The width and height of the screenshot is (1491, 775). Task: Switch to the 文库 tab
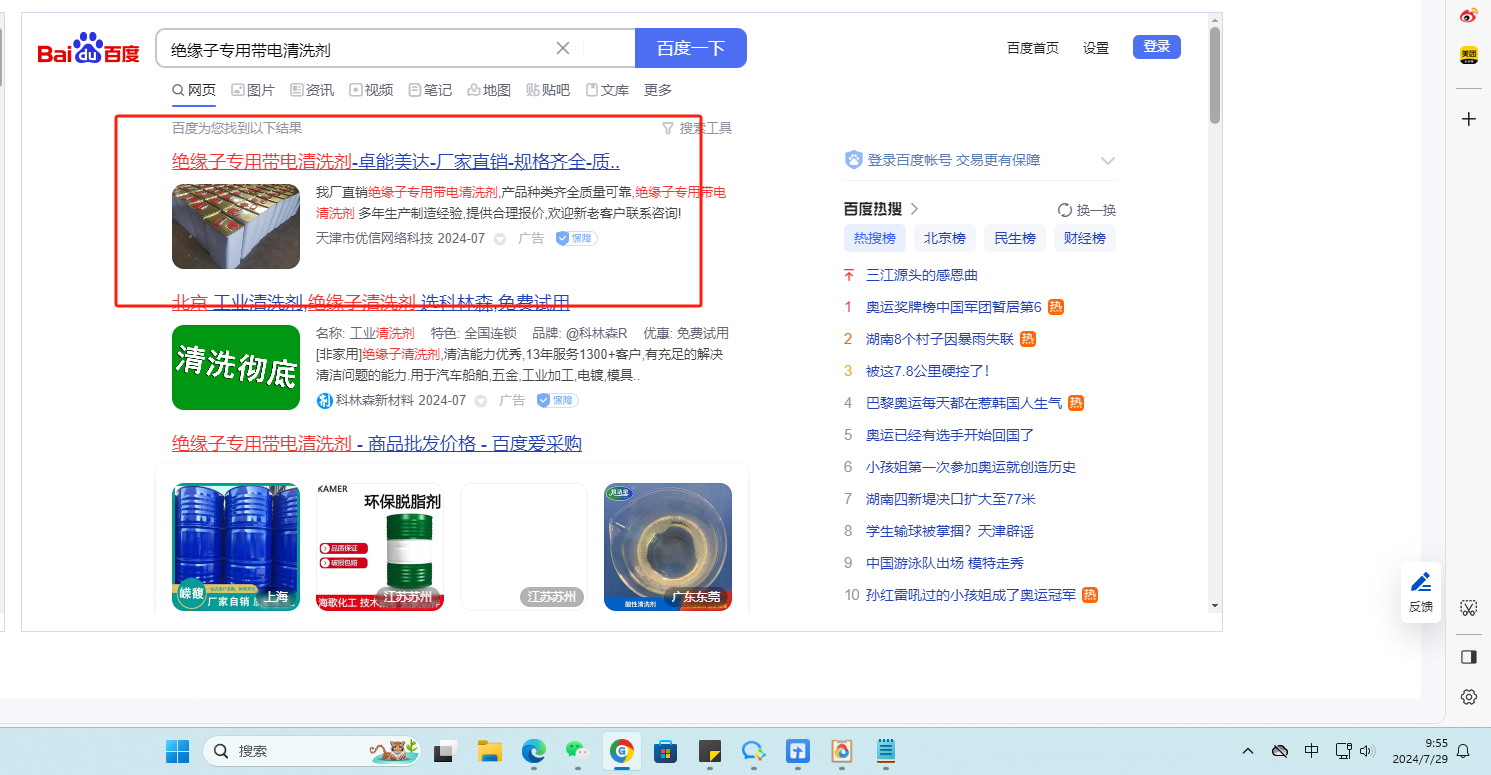607,90
